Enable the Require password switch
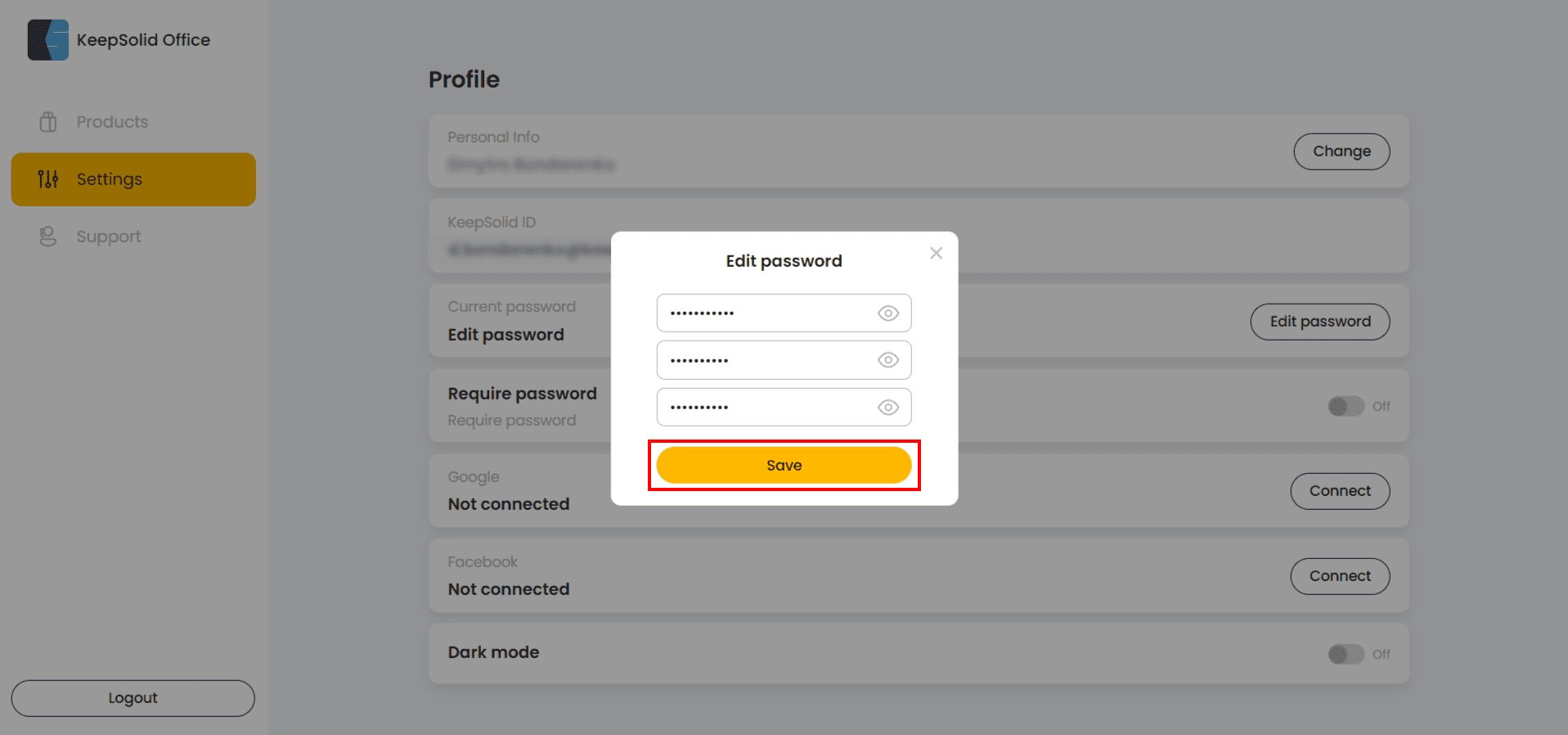This screenshot has height=735, width=1568. (x=1346, y=406)
